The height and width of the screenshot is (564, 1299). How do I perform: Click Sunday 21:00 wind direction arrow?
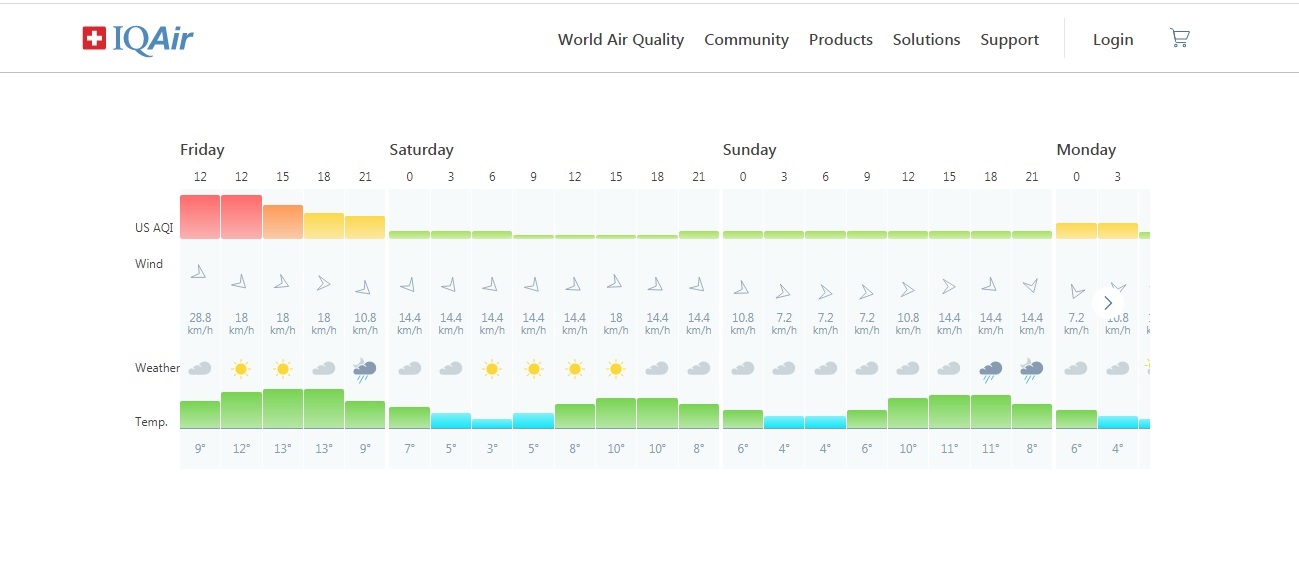(x=1031, y=286)
